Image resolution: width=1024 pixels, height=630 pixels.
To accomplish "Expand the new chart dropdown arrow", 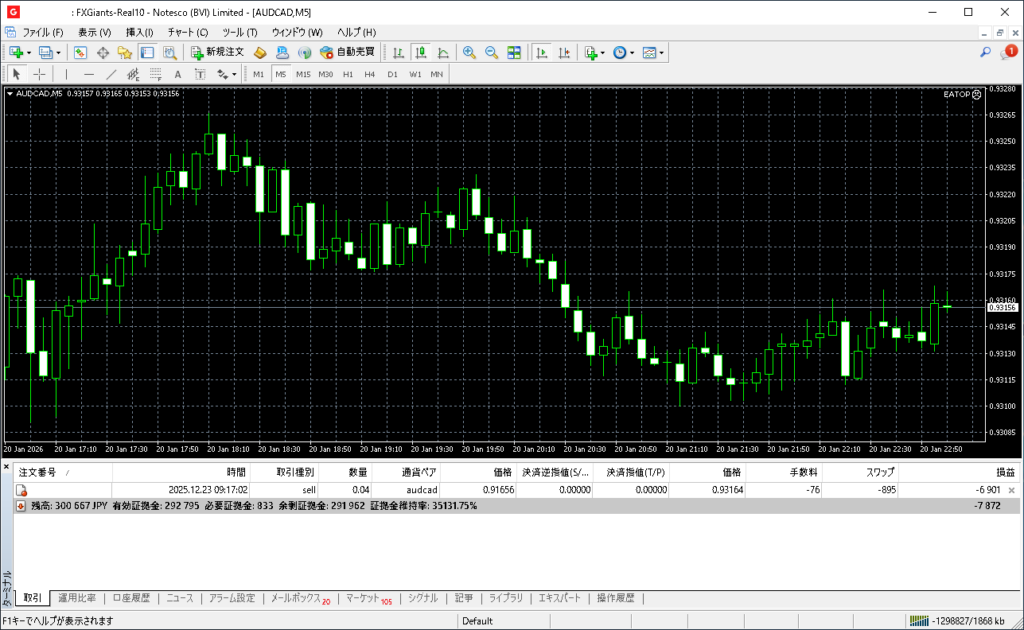I will click(x=29, y=52).
